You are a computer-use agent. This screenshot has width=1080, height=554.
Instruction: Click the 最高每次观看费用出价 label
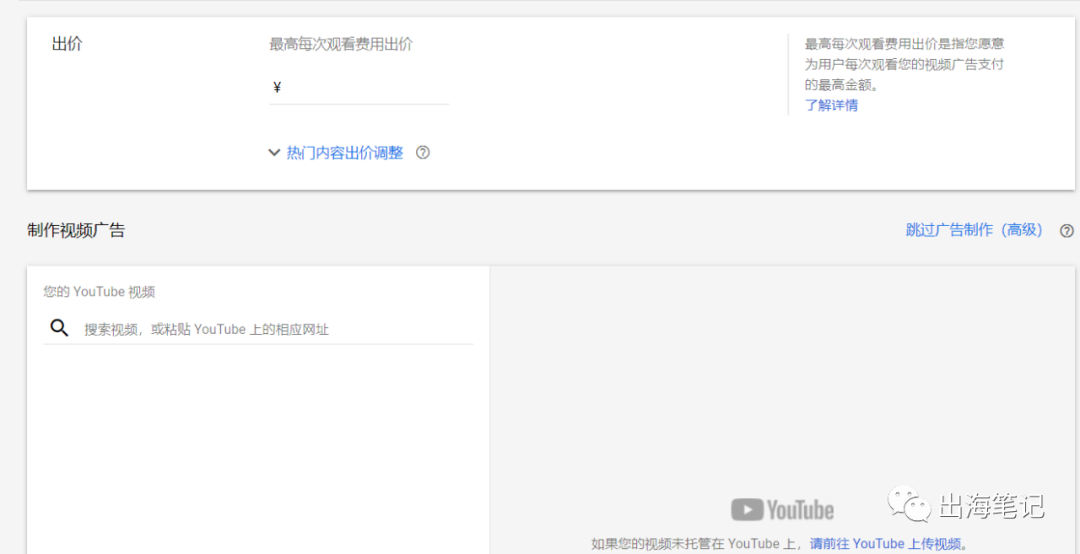(x=341, y=45)
